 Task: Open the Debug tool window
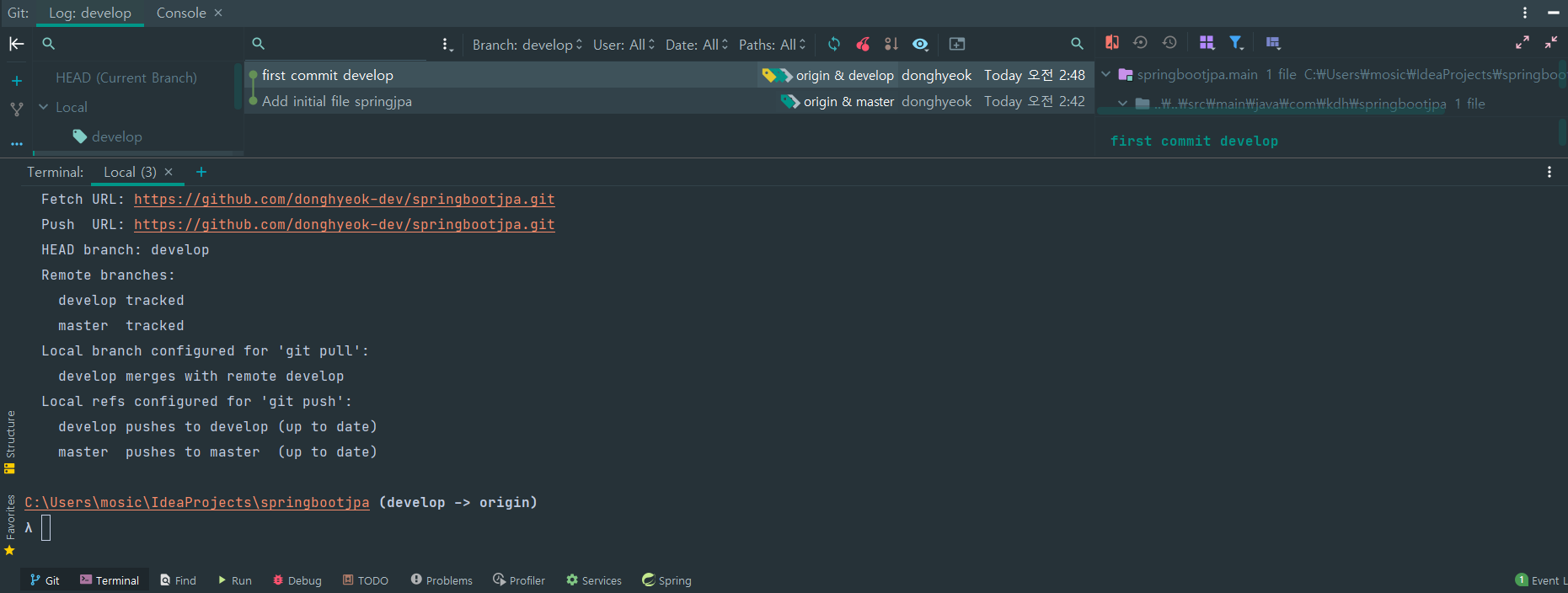click(x=297, y=580)
